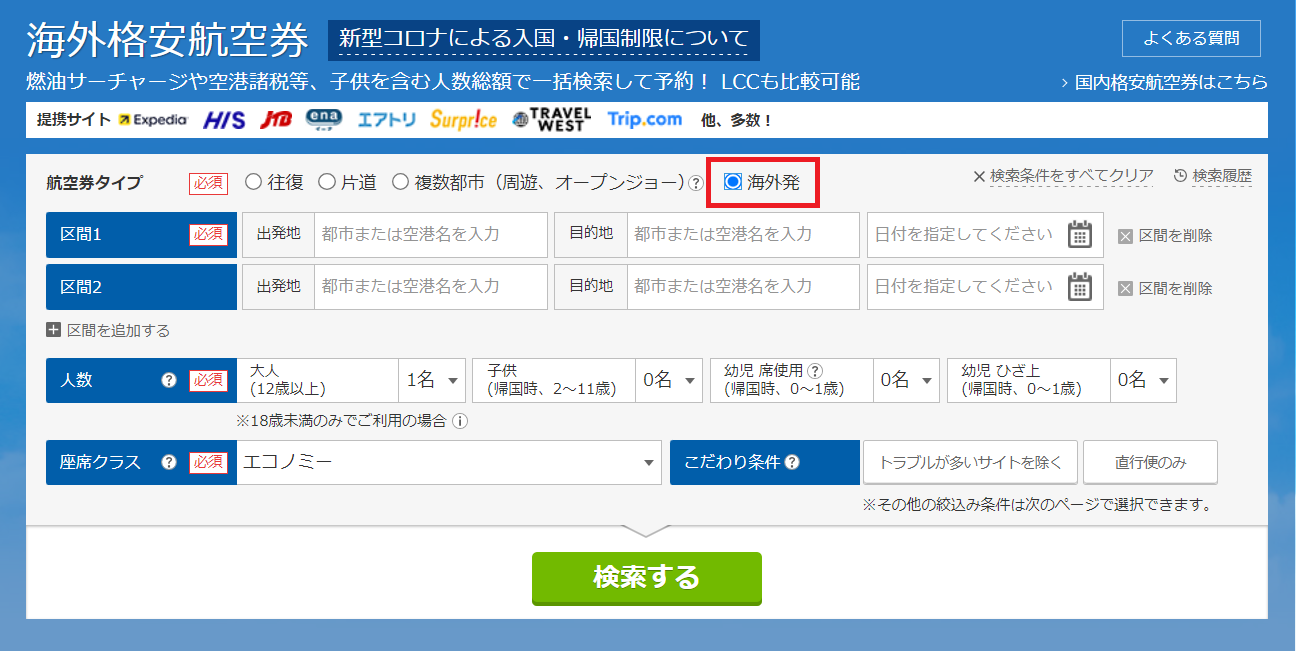Open the よくある質問 button
Screen dimensions: 1296x651
(1191, 39)
